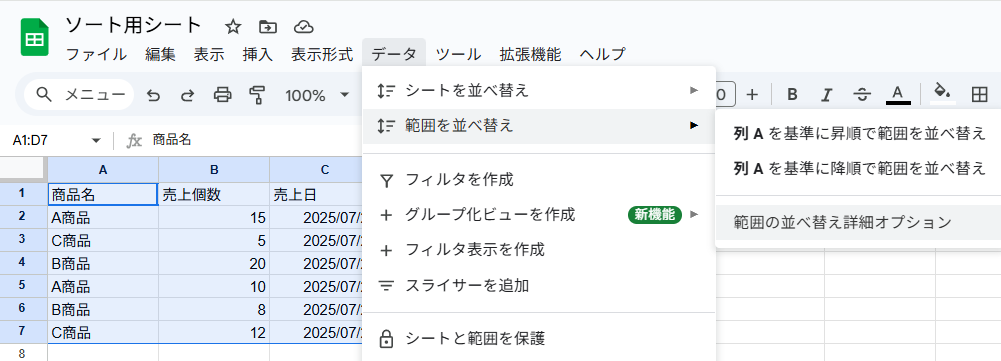Check the cloud save status icon
The image size is (1001, 361).
pos(303,26)
